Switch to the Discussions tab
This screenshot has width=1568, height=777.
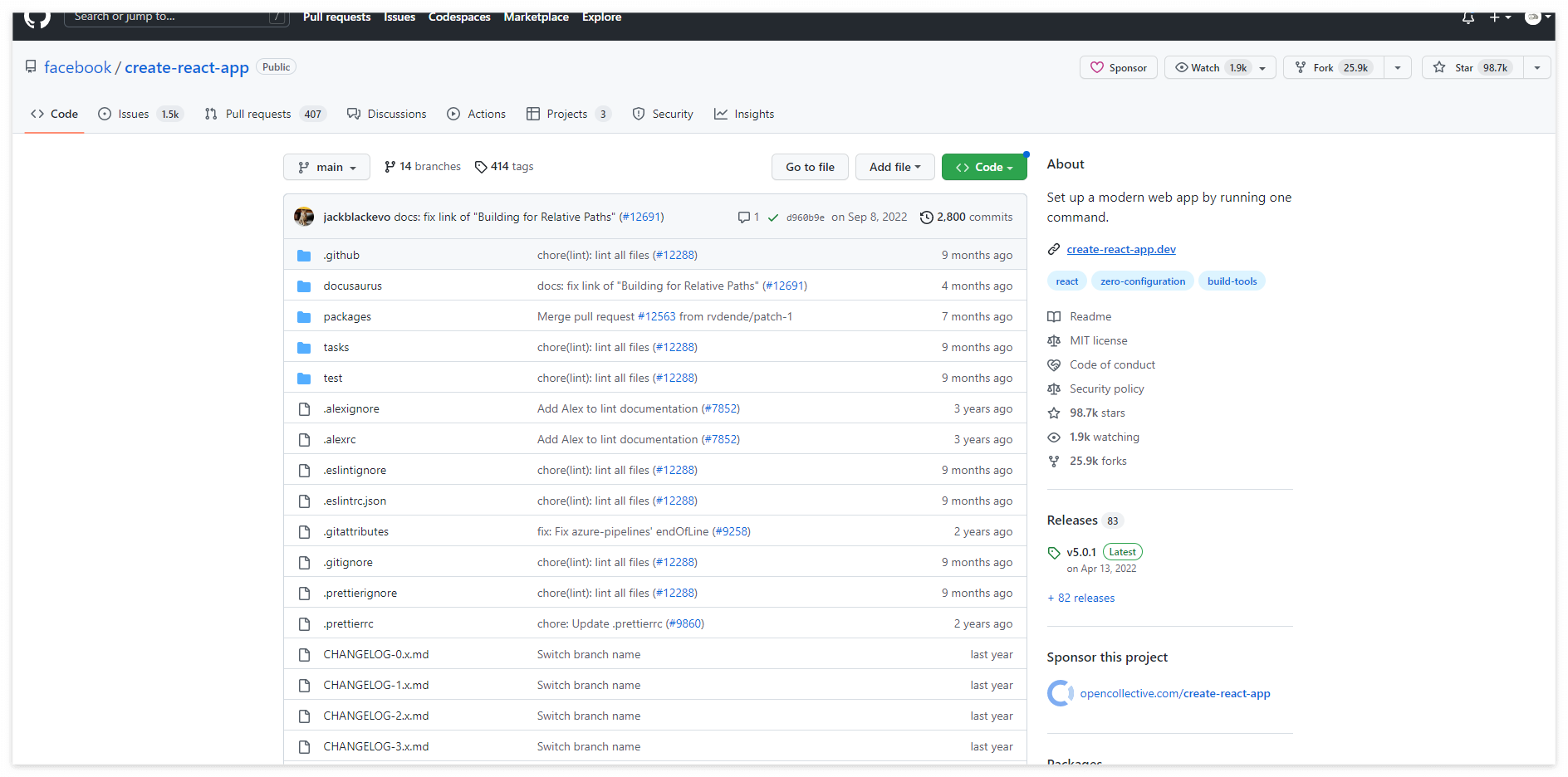coord(387,114)
